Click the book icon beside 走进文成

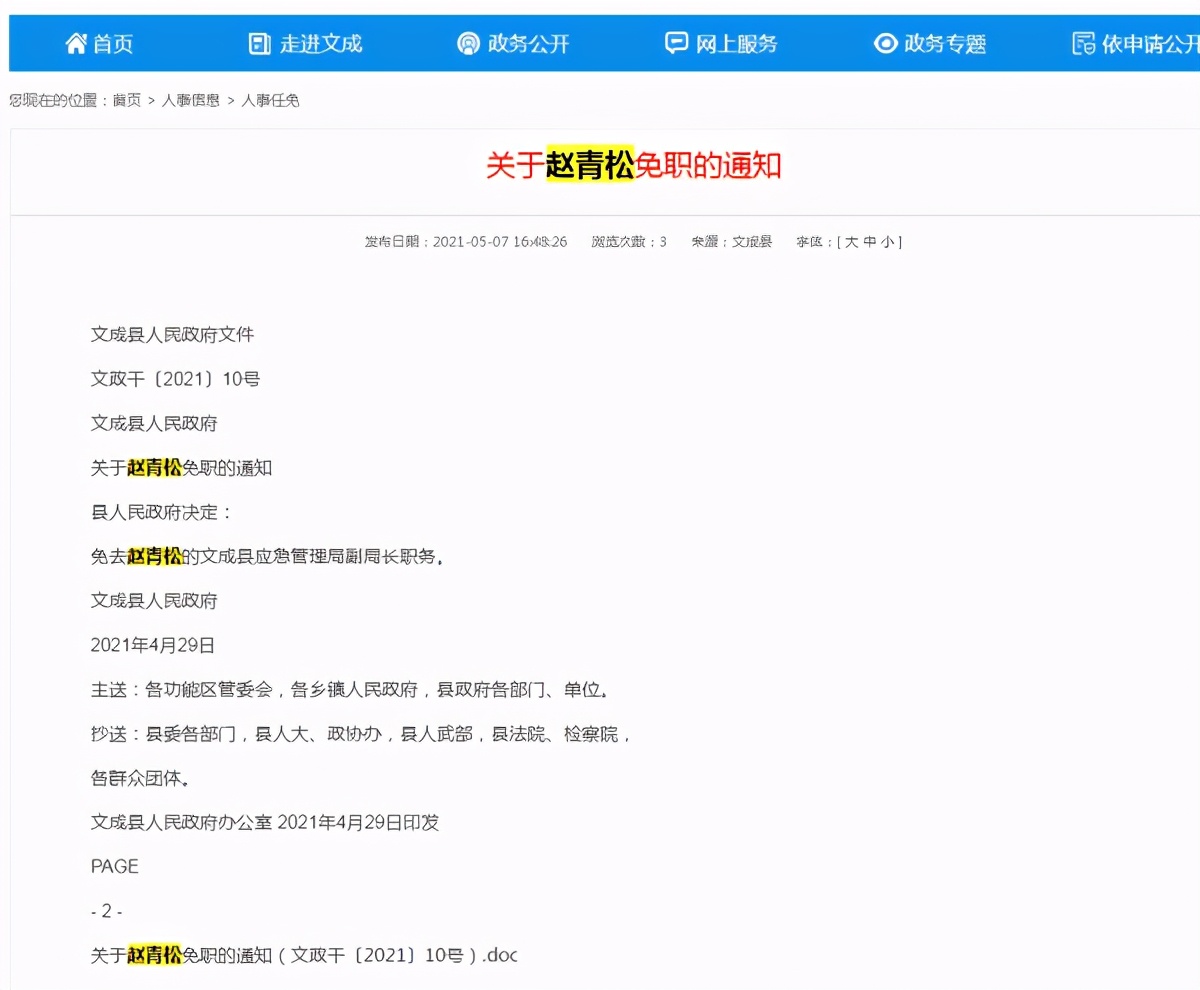(258, 43)
